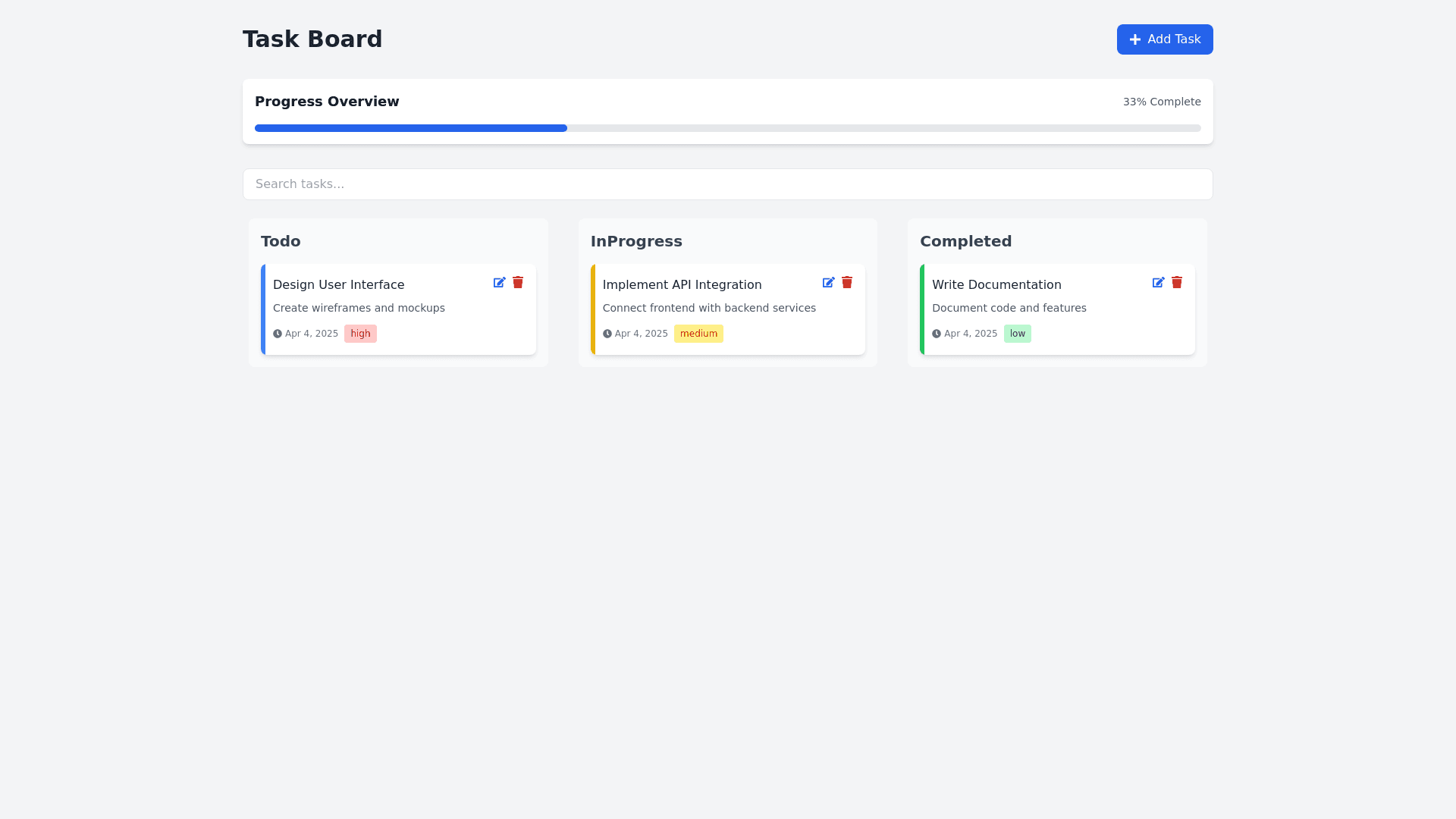The height and width of the screenshot is (819, 1456).
Task: Select the InProgress column header
Action: point(636,241)
